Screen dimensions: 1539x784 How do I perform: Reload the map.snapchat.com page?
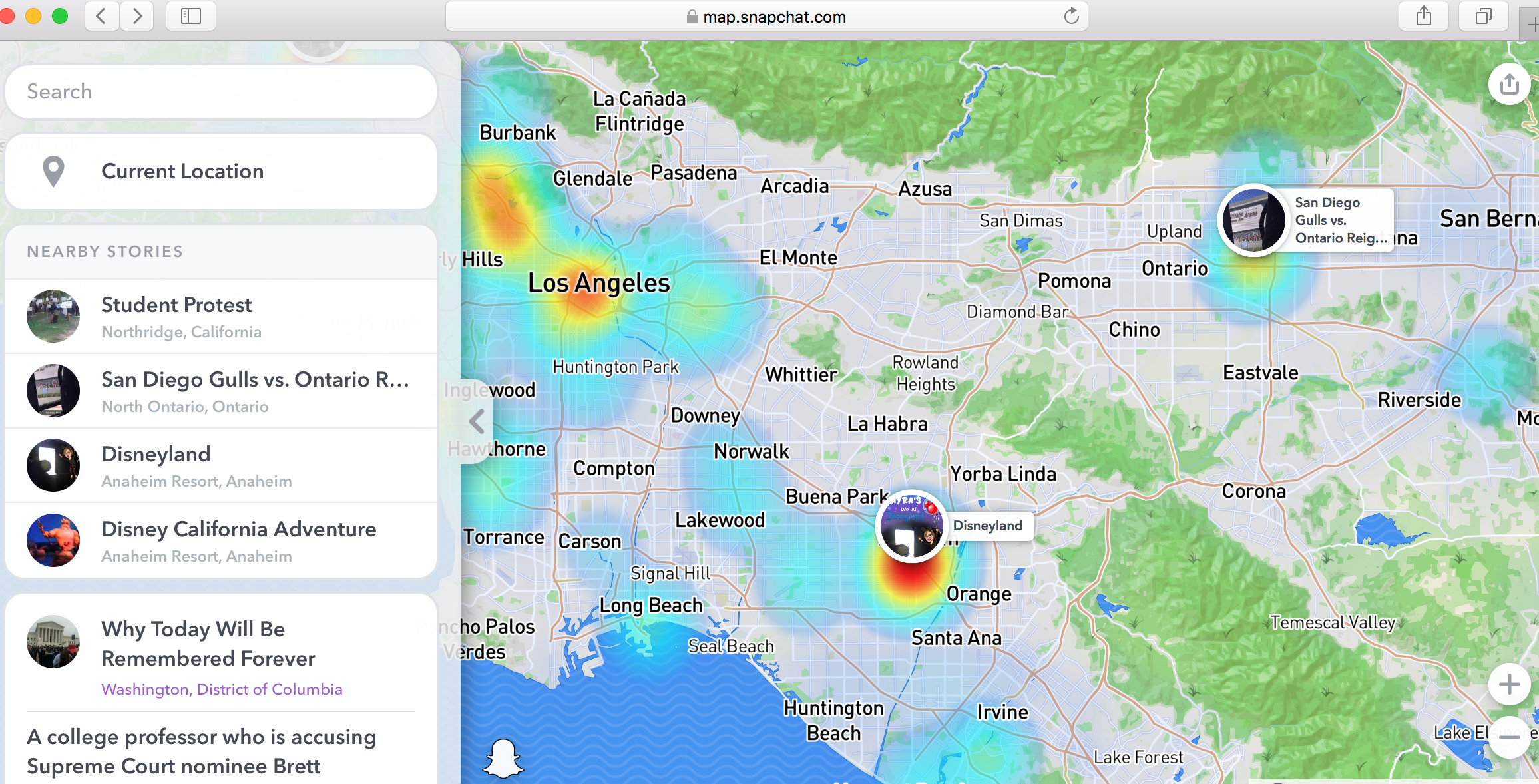pyautogui.click(x=1071, y=16)
